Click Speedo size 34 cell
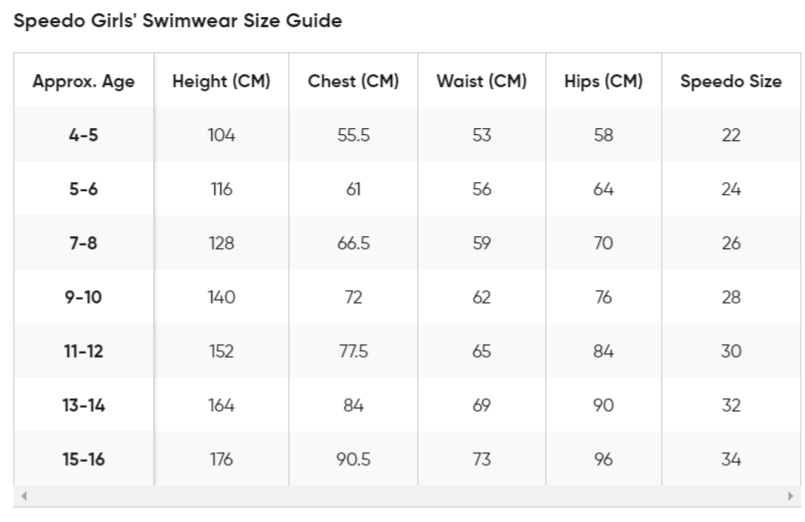The image size is (805, 522). point(731,459)
